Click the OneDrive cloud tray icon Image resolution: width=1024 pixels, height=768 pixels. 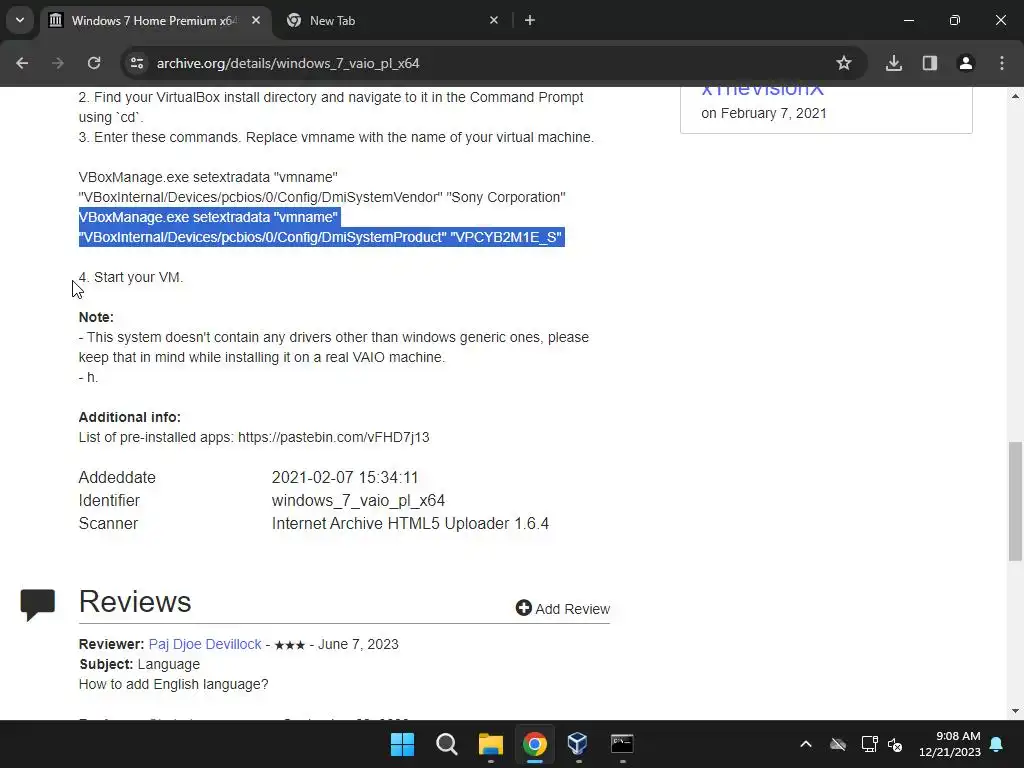(838, 744)
